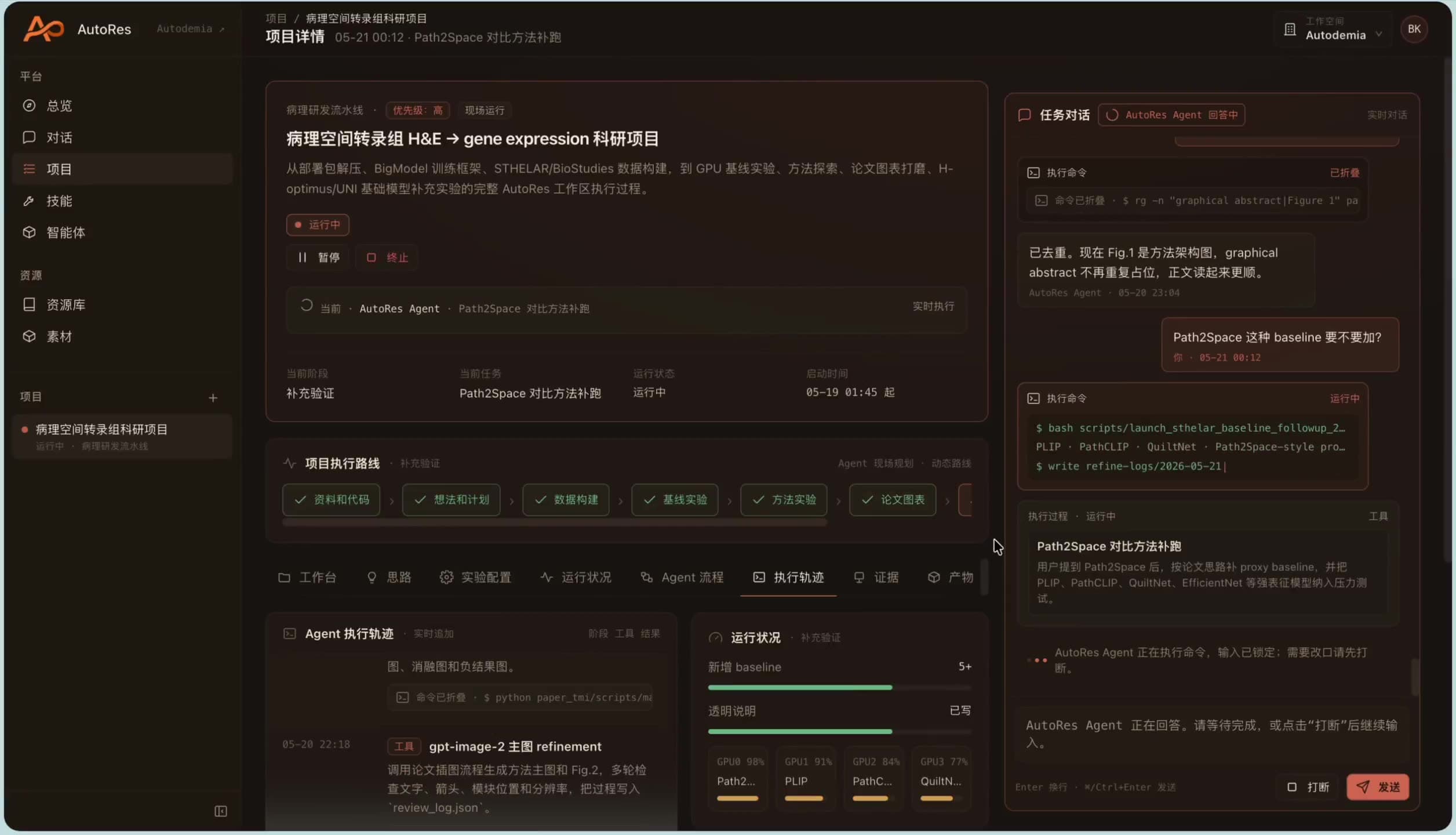Switch to the Agent 流程 tab
Image resolution: width=1456 pixels, height=835 pixels.
point(682,578)
